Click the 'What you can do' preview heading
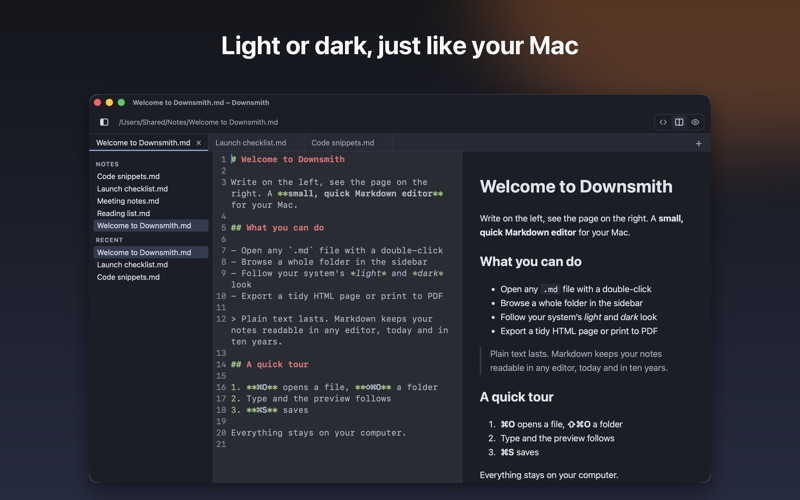 [x=531, y=262]
